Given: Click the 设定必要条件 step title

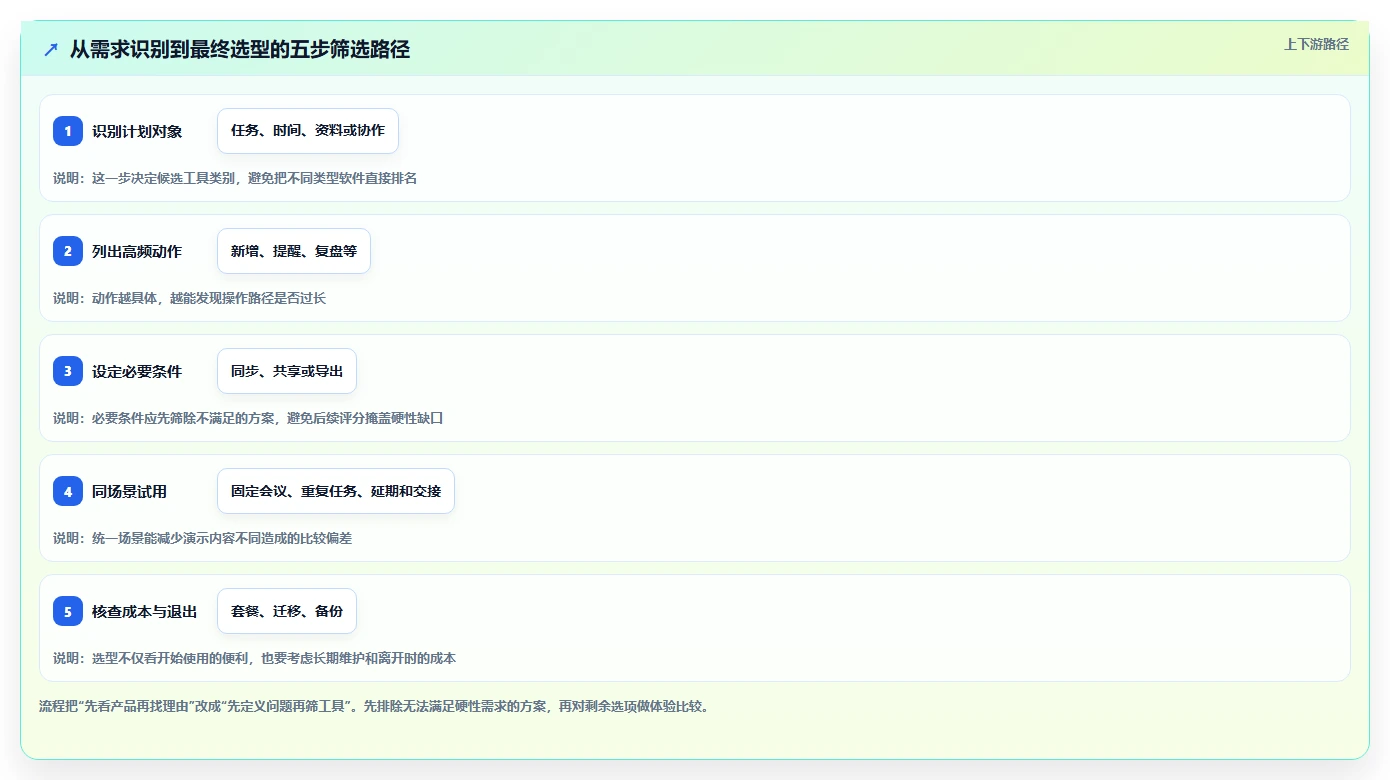Looking at the screenshot, I should [137, 371].
